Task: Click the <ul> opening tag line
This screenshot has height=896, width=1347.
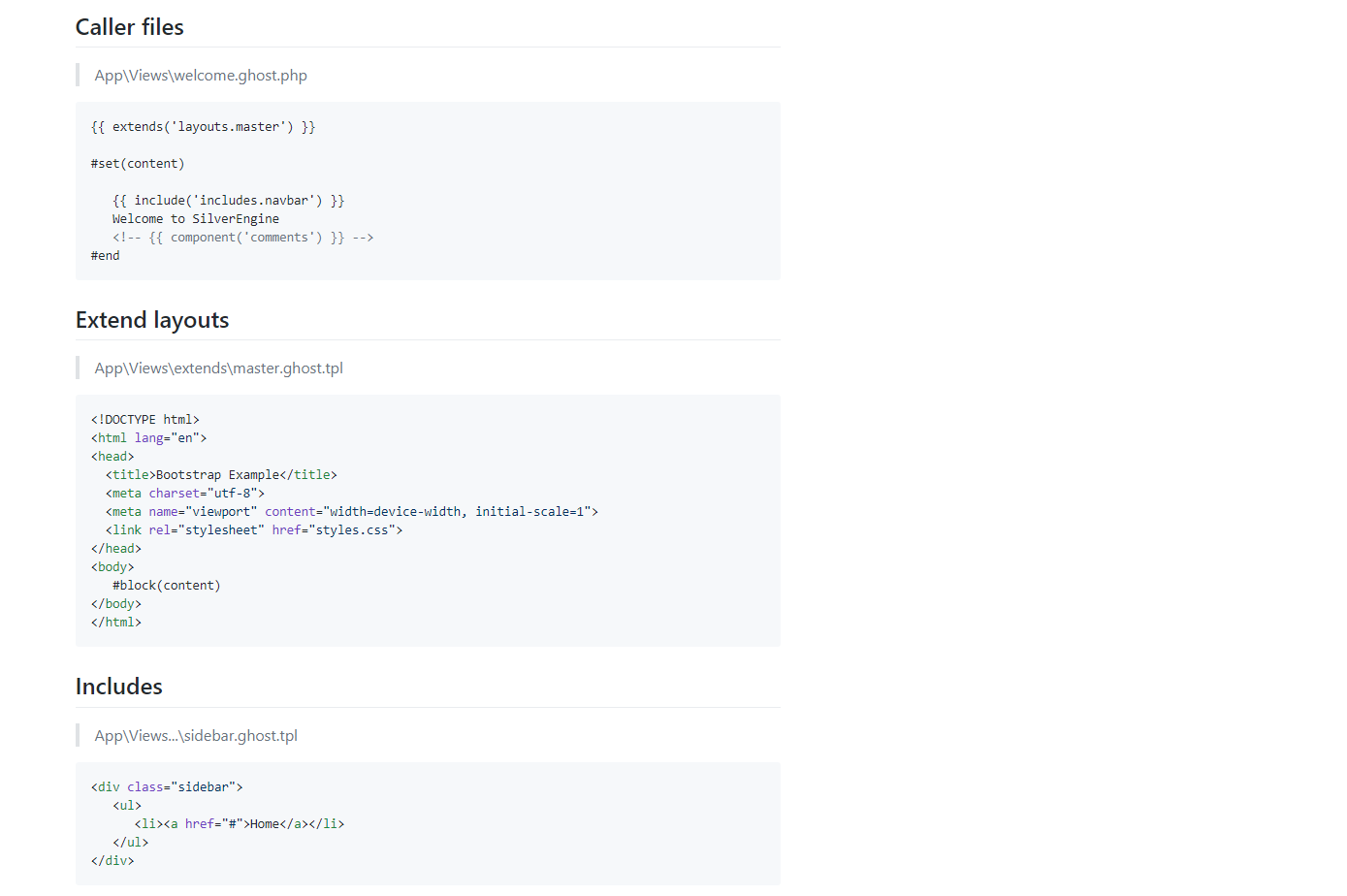Action: (x=127, y=806)
